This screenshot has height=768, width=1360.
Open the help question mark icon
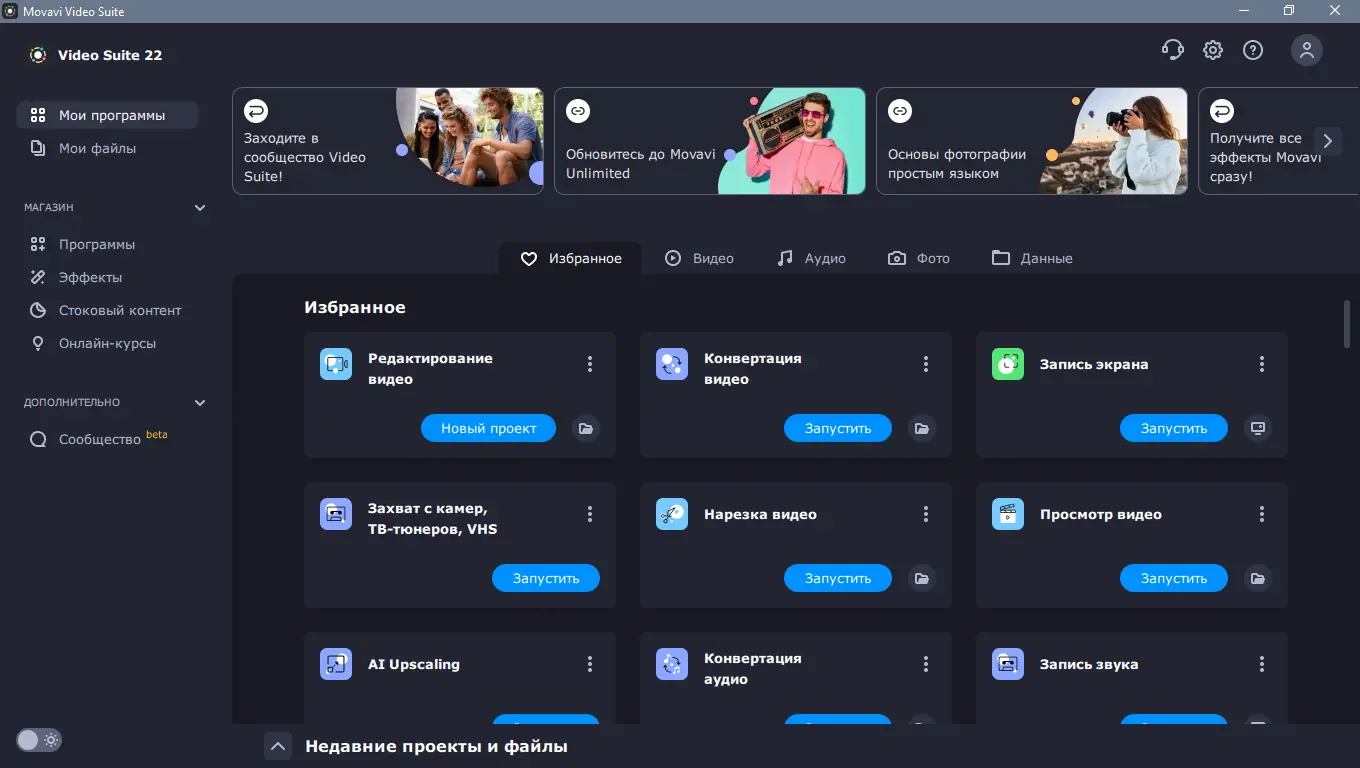[x=1253, y=49]
